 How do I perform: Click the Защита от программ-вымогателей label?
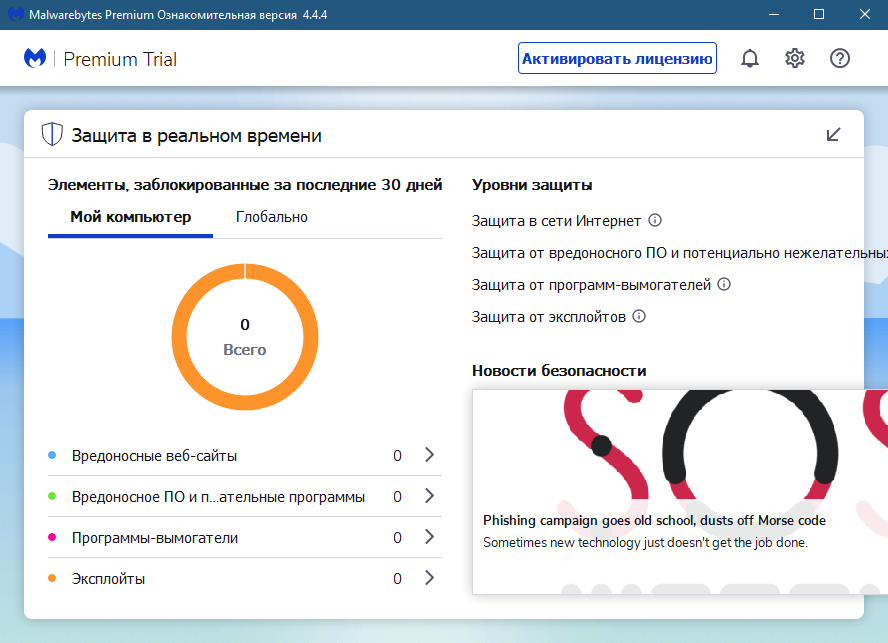[x=591, y=285]
